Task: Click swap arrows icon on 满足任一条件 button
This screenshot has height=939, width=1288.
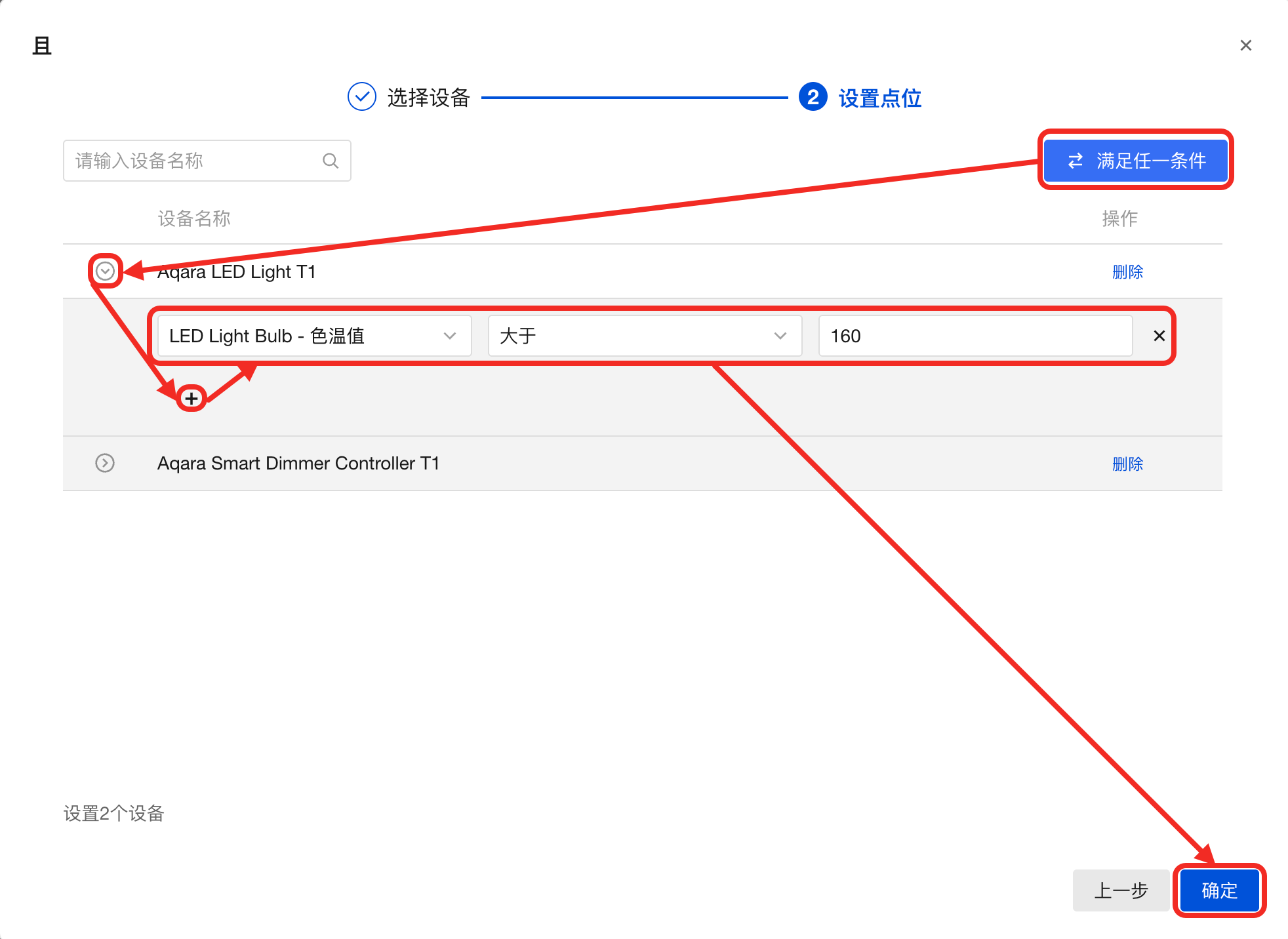Action: (1076, 161)
